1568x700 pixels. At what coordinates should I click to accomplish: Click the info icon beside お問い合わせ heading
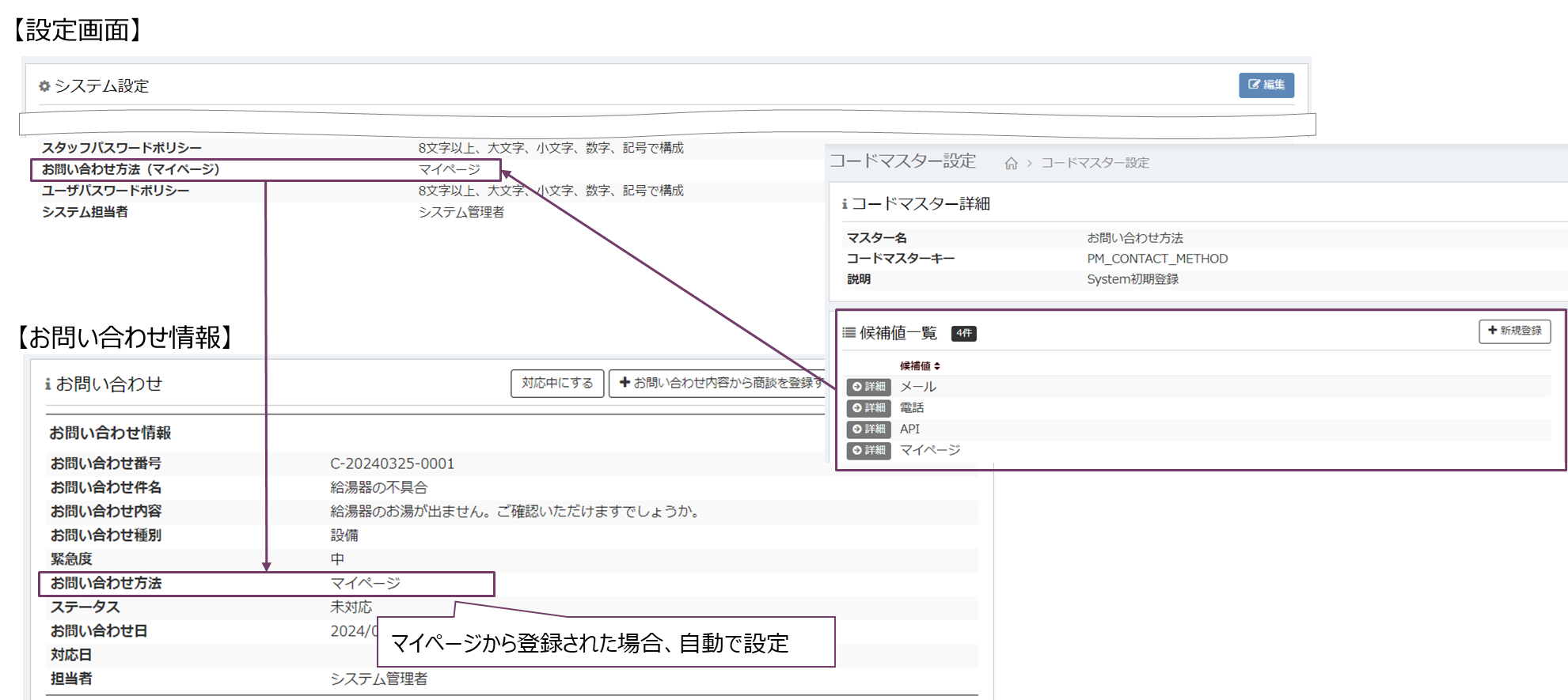48,384
